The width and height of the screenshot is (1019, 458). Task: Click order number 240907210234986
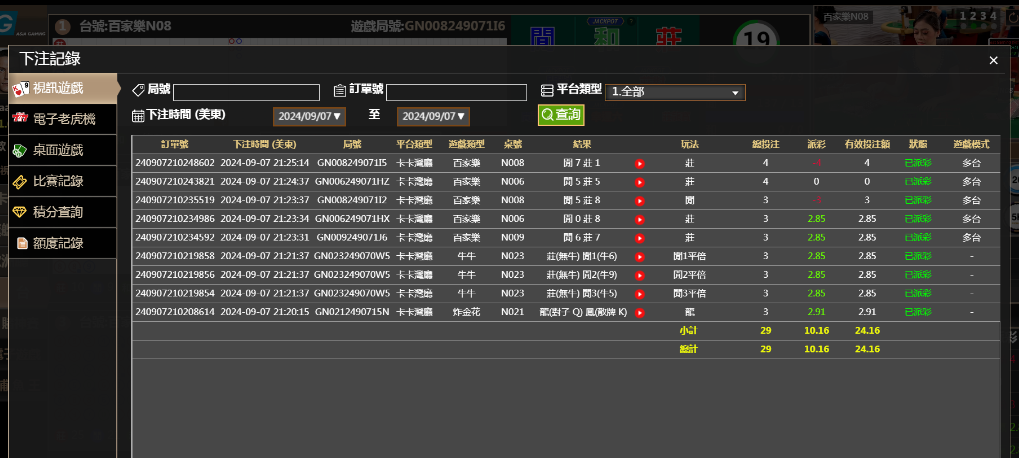click(175, 218)
